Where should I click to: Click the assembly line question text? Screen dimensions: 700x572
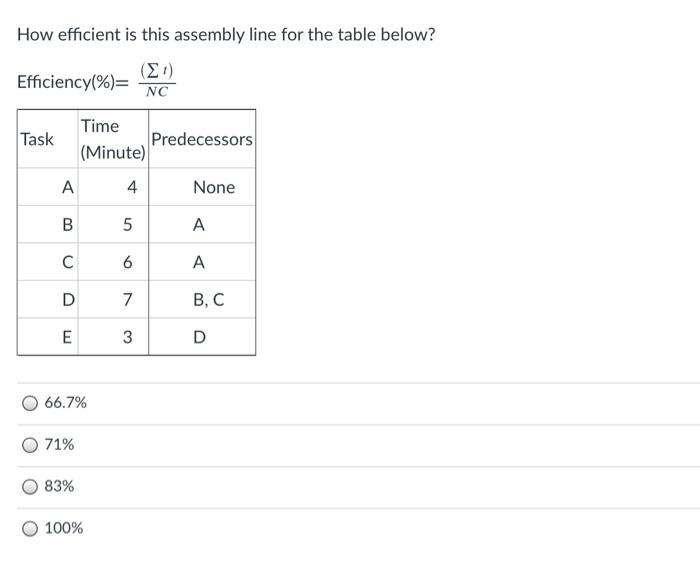[x=226, y=35]
